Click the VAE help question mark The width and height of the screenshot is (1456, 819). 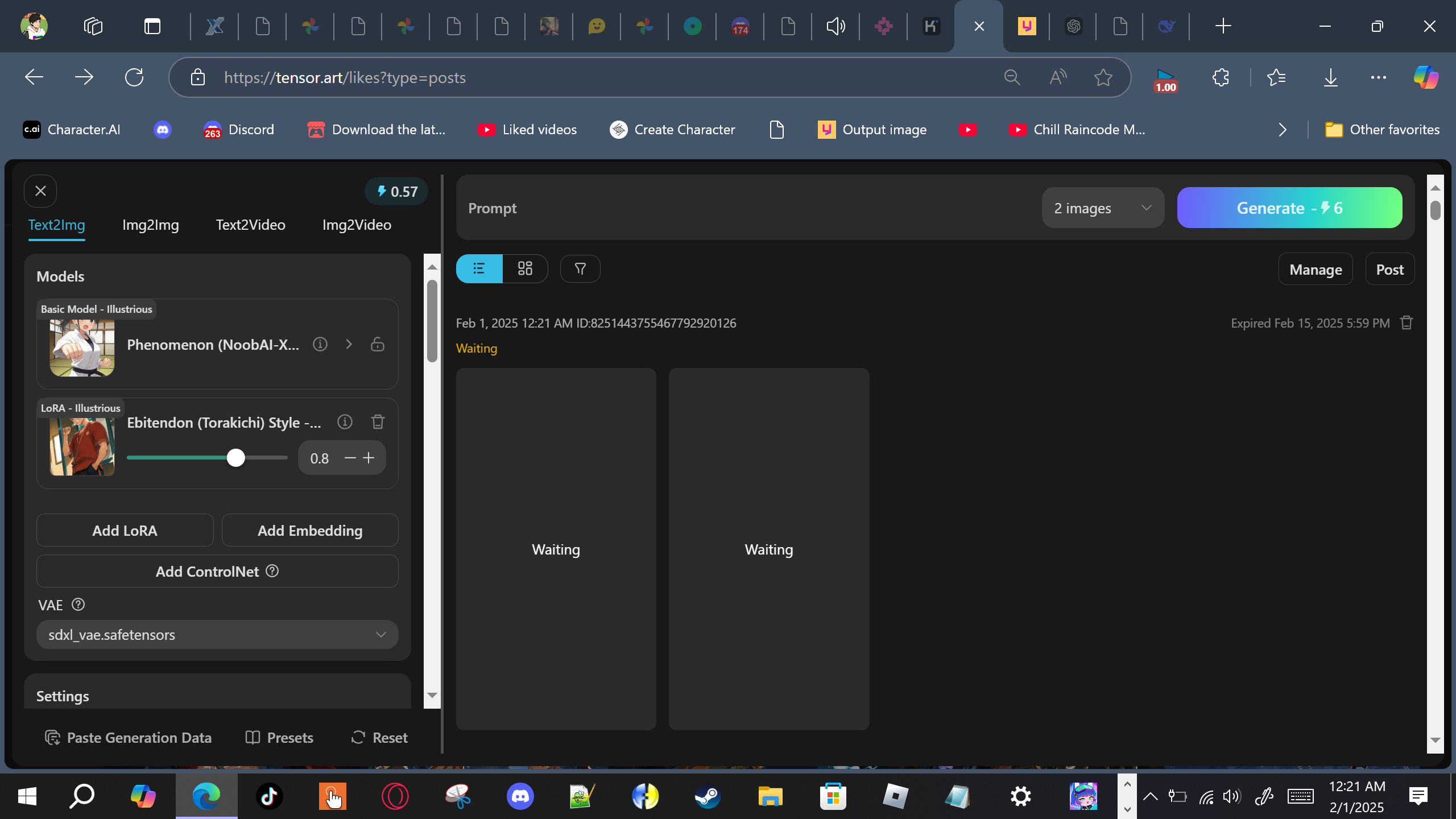pyautogui.click(x=78, y=604)
